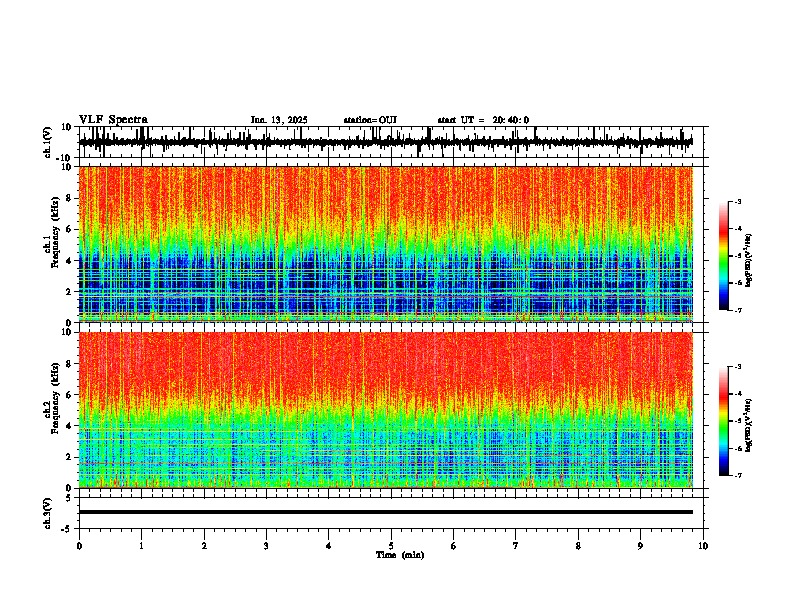Click the ch.1 color bar "-7" tick label
792x612 pixels.
tap(738, 310)
